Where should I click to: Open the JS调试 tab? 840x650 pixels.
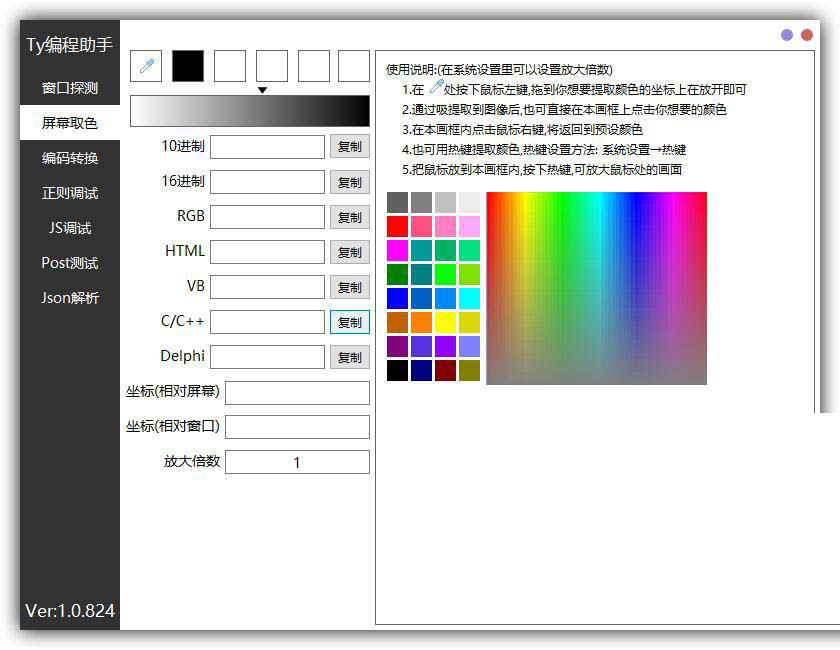(70, 228)
